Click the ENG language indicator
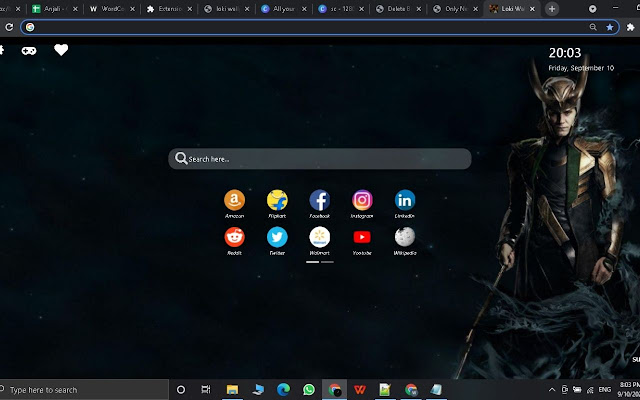This screenshot has width=640, height=400. tap(604, 390)
